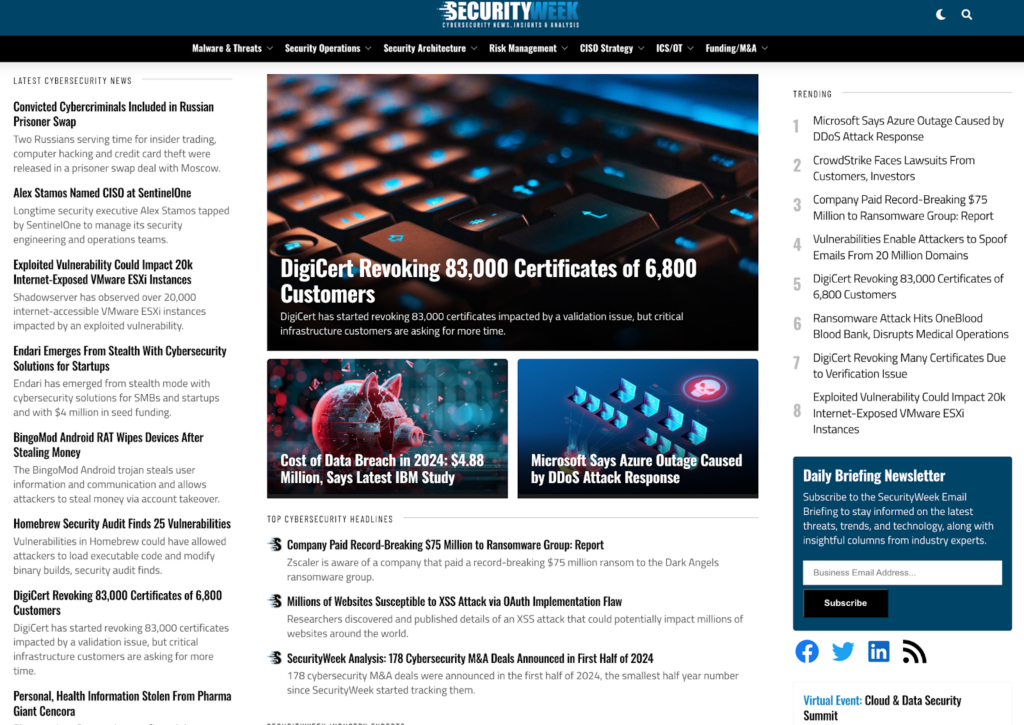1024x725 pixels.
Task: Open the Alex Stamos SentinelOne article
Action: [x=101, y=192]
